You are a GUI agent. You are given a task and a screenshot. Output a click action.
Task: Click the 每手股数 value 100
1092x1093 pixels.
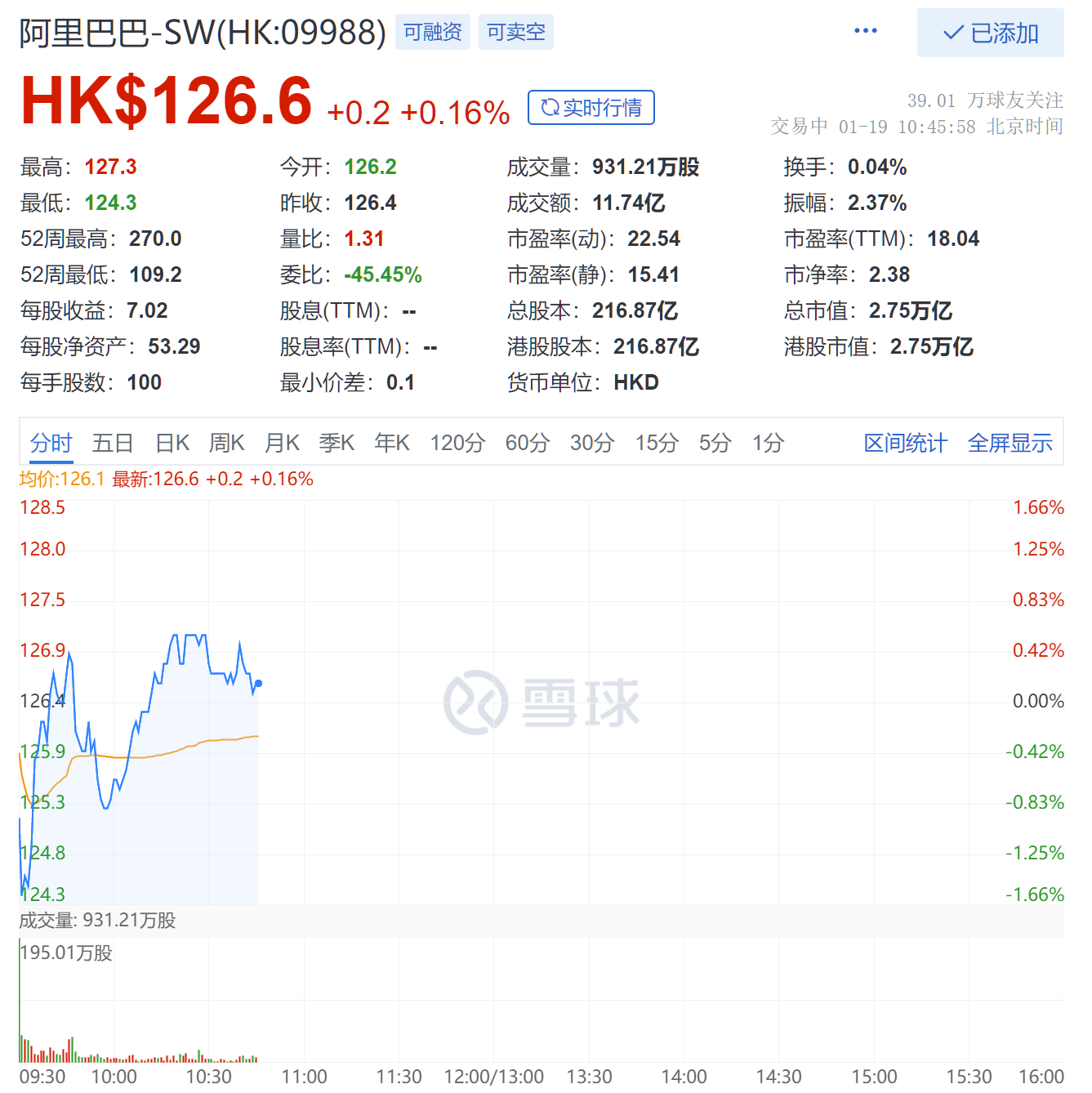click(144, 382)
